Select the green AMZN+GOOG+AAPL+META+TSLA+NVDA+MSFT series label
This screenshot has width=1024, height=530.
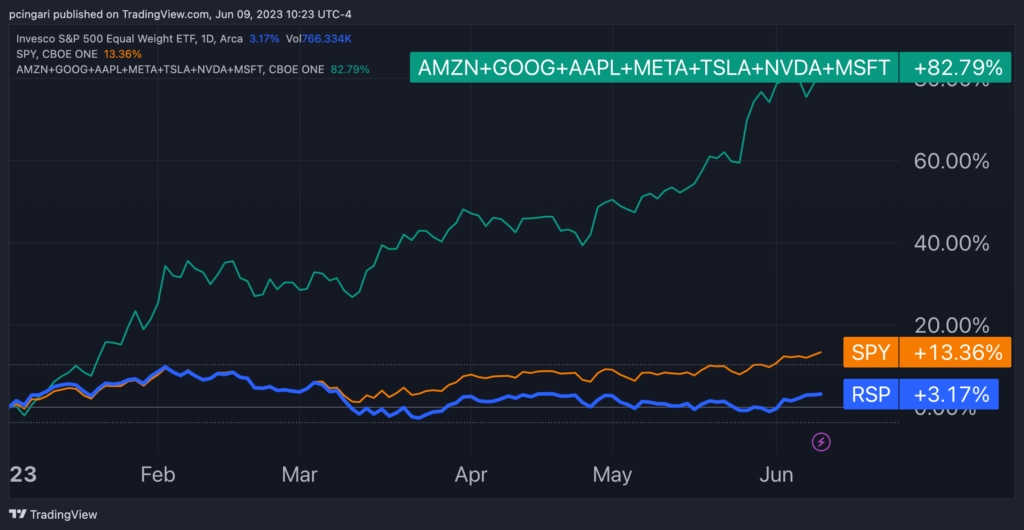tap(654, 68)
